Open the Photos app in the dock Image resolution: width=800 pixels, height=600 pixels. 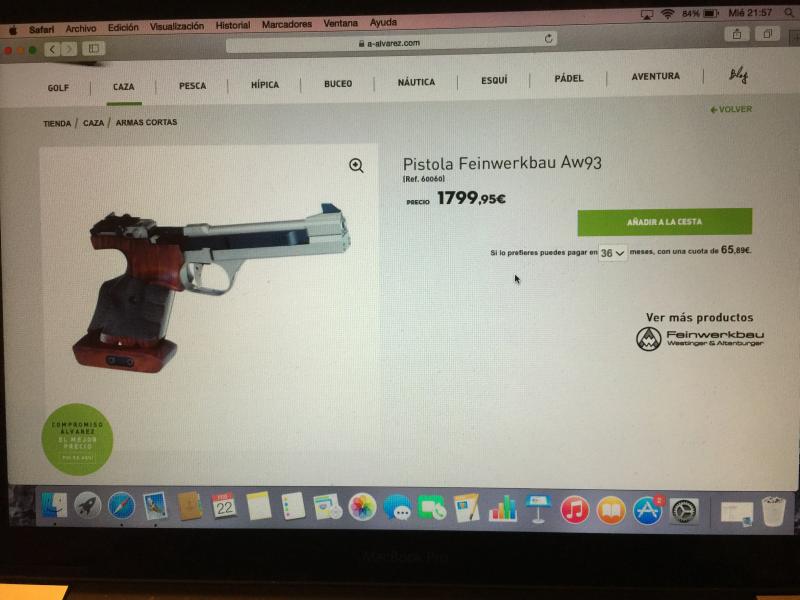(362, 508)
